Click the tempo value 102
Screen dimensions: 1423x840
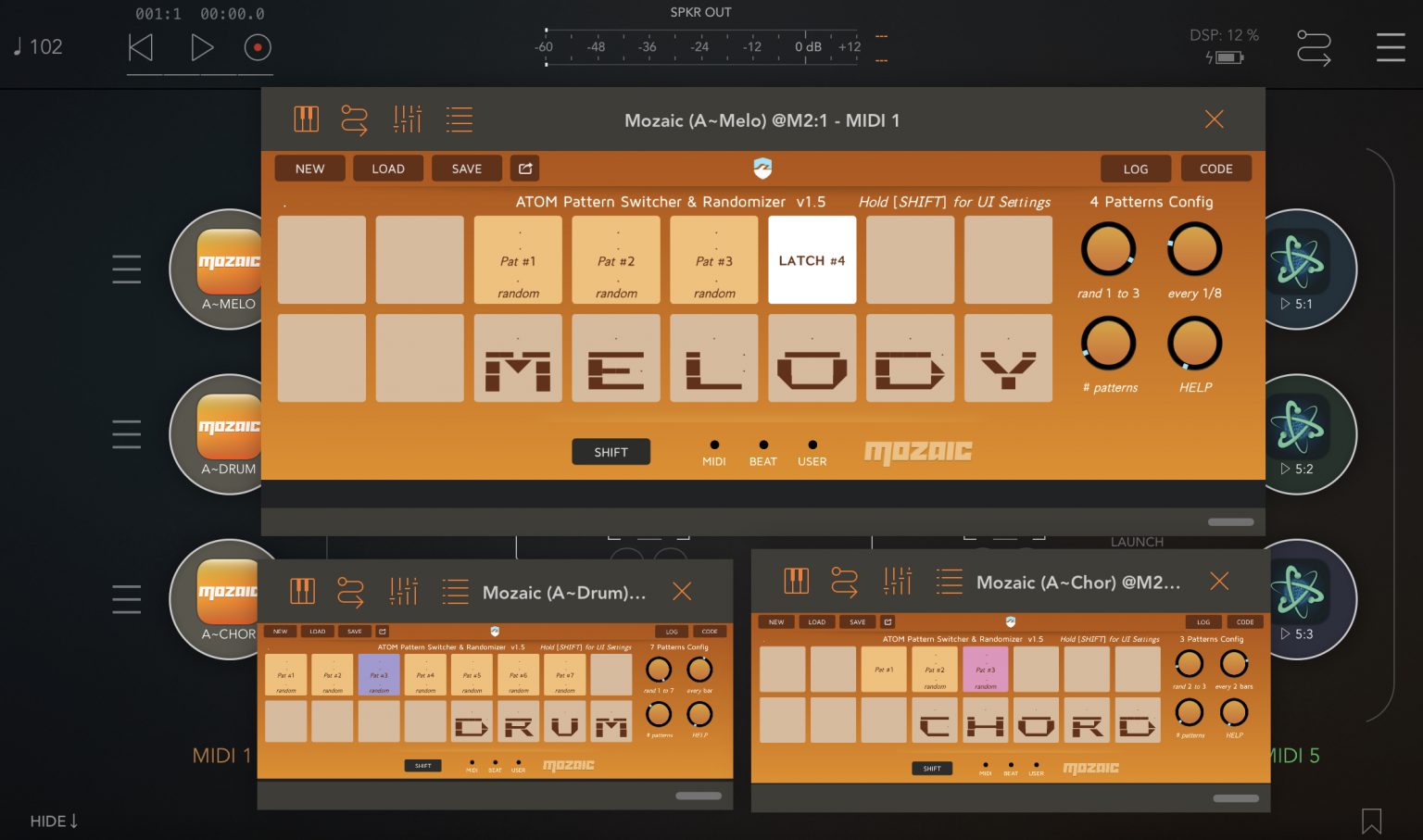click(45, 46)
